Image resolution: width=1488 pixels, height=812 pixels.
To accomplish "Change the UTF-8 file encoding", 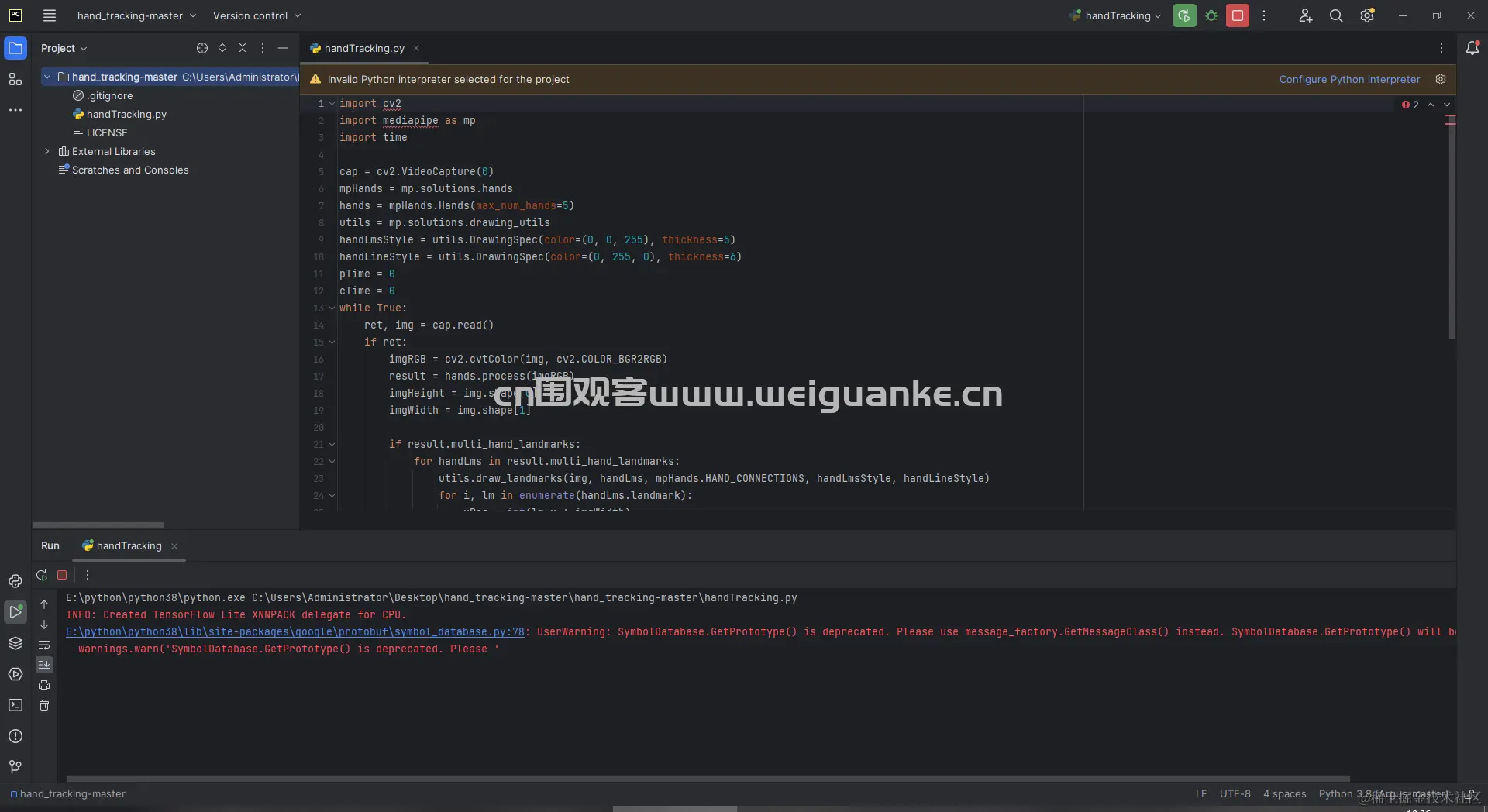I will tap(1235, 793).
